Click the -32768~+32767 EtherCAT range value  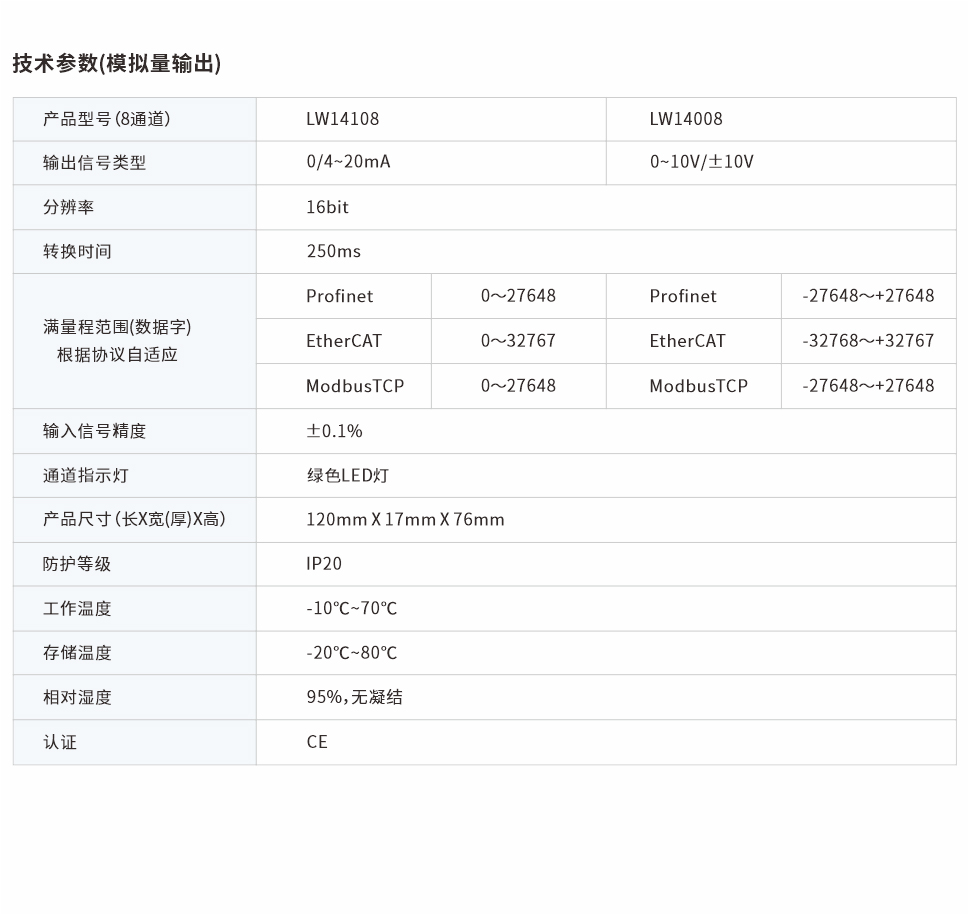(868, 341)
